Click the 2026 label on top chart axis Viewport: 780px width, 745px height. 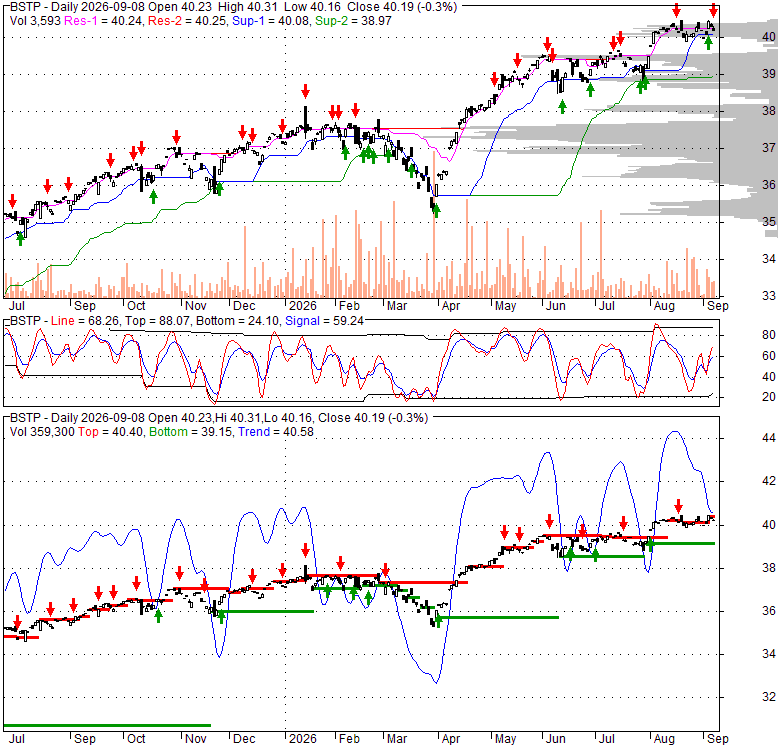click(302, 305)
